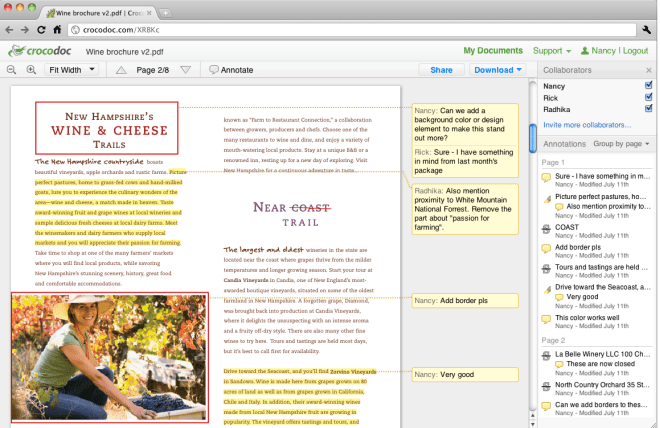The width and height of the screenshot is (660, 428).
Task: Select 'Very good' reply in annotations list
Action: coord(582,297)
